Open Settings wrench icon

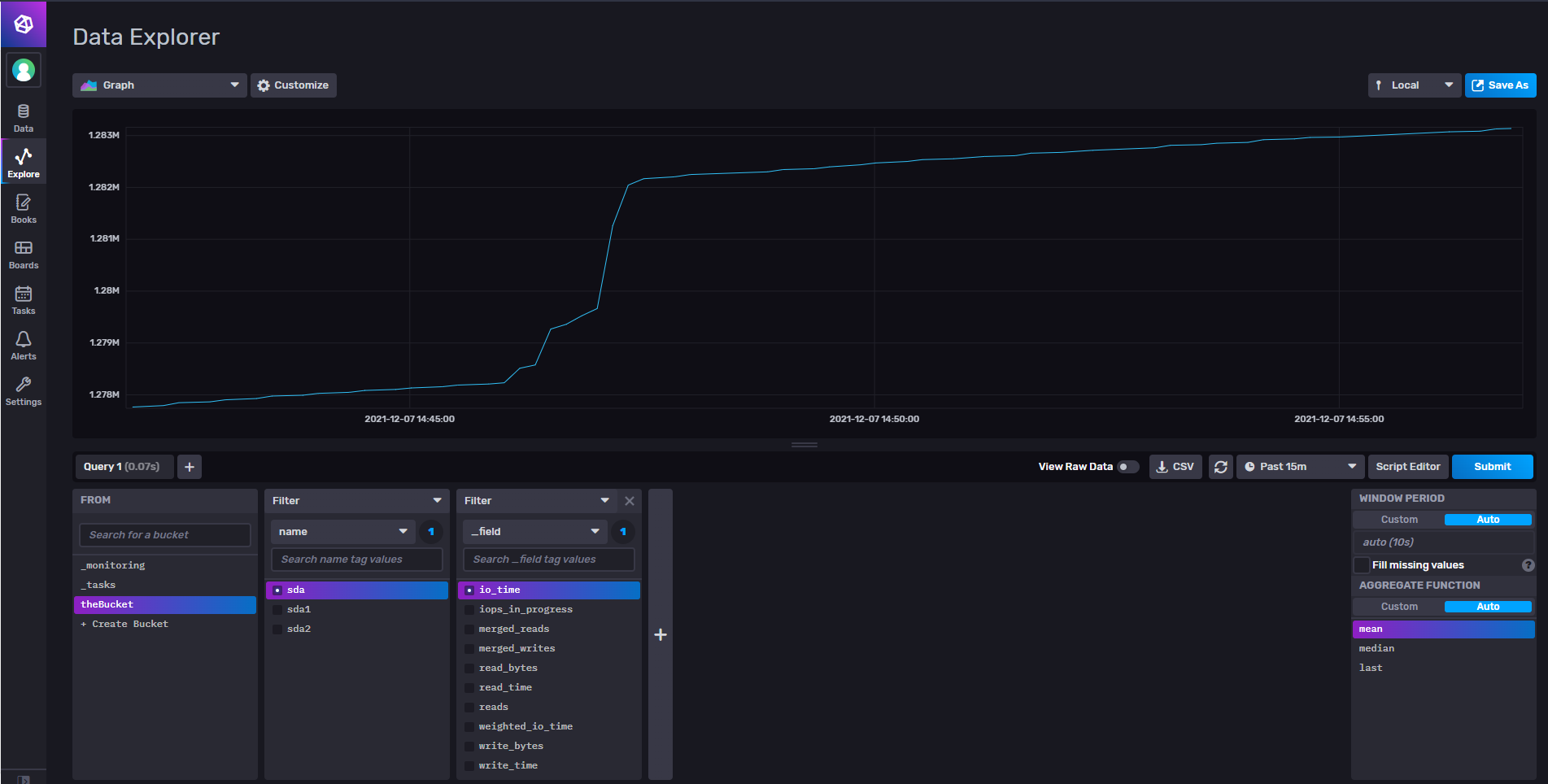point(24,390)
